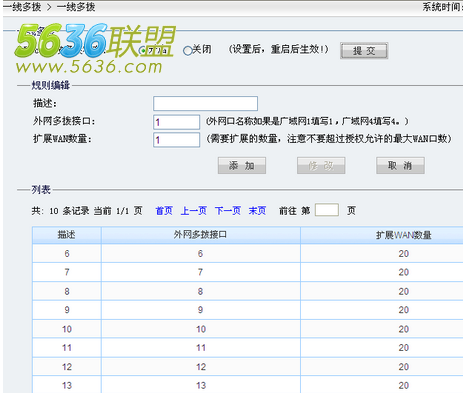Image resolution: width=463 pixels, height=393 pixels.
Task: Click the 共: 10 条记录 record count text
Action: pyautogui.click(x=60, y=211)
